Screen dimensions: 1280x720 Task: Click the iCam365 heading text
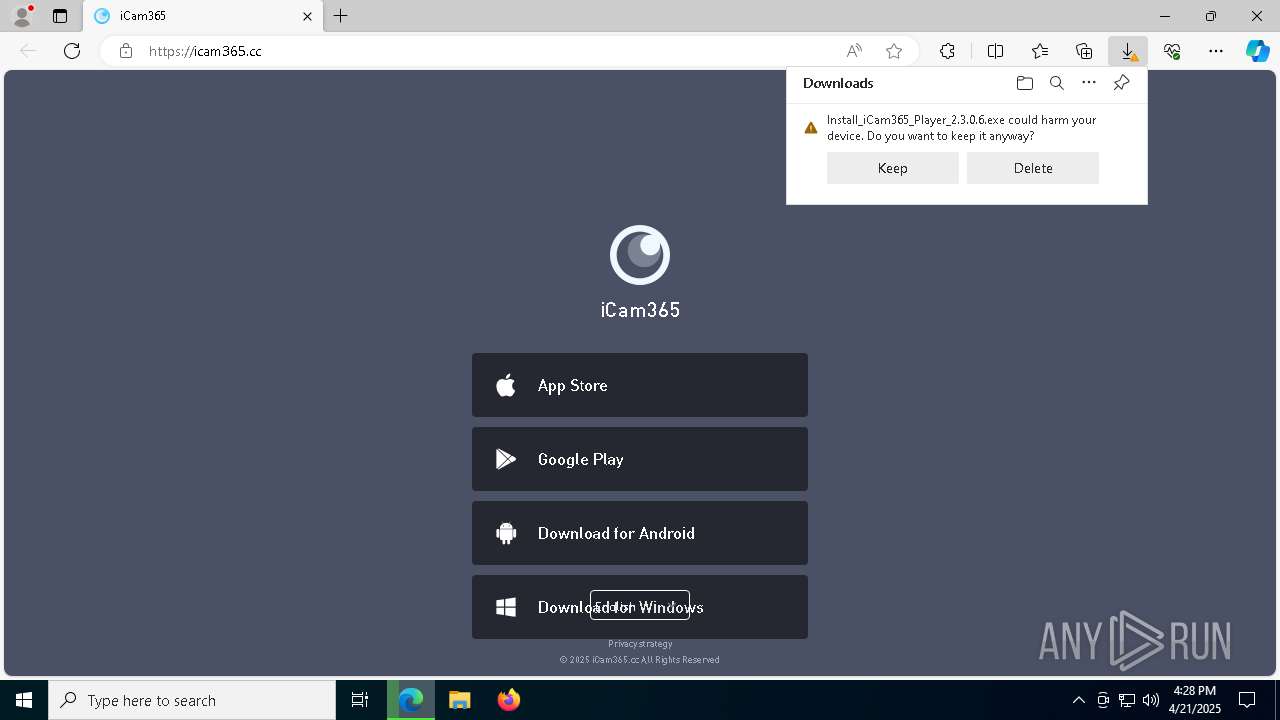tap(640, 310)
